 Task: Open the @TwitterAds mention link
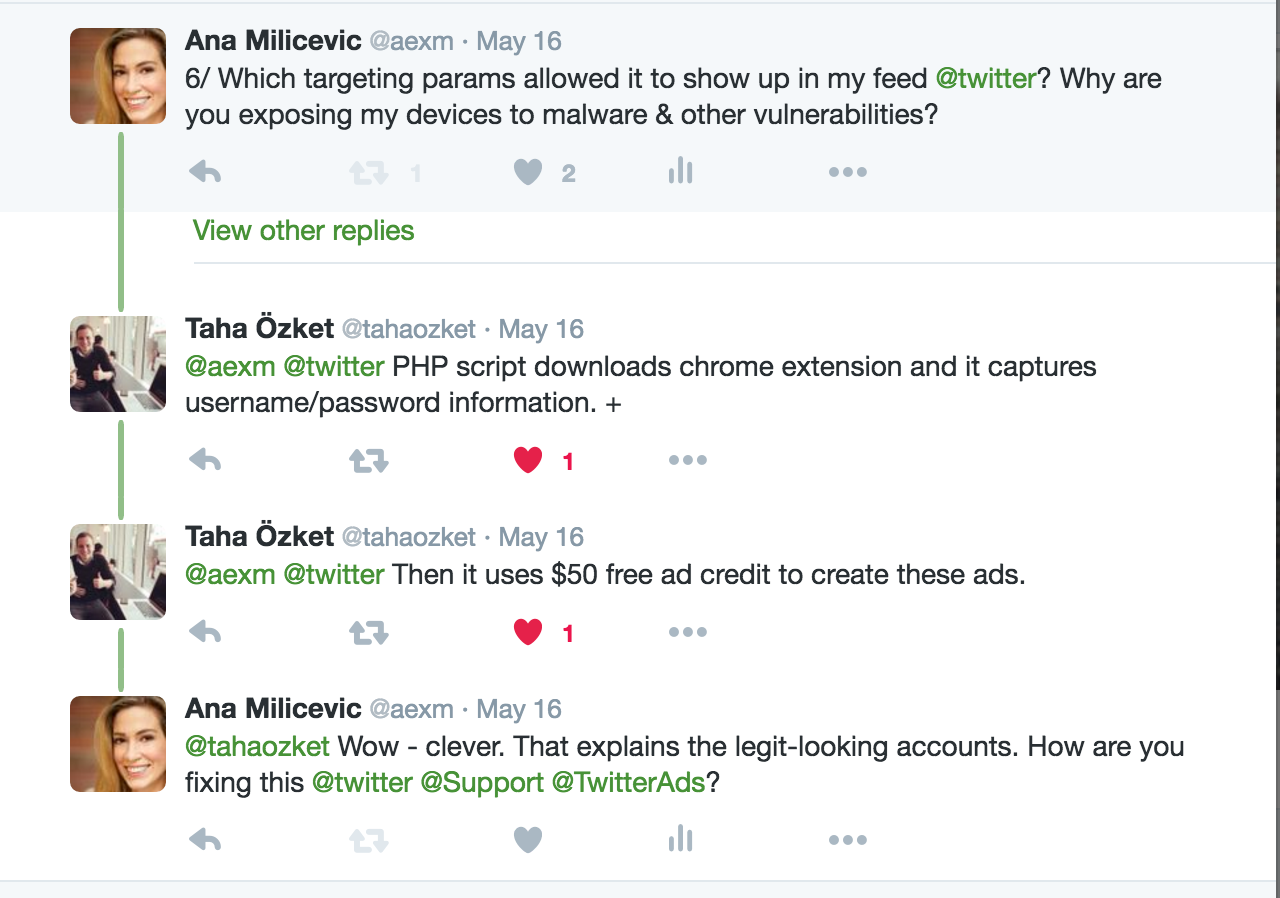(x=629, y=783)
